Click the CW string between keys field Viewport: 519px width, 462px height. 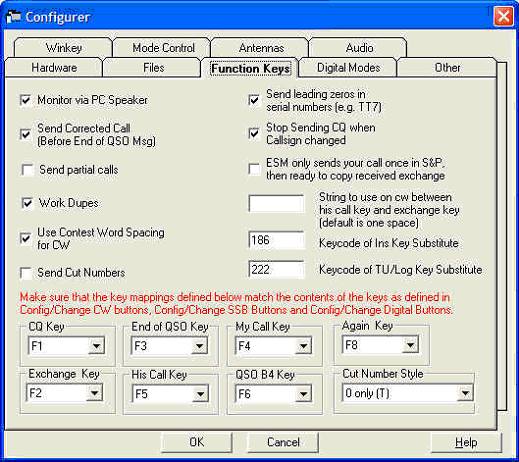coord(276,203)
